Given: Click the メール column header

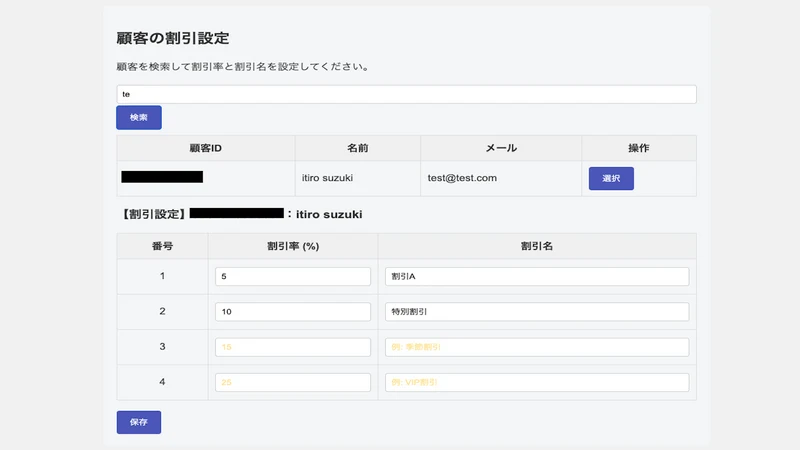Looking at the screenshot, I should tap(501, 148).
